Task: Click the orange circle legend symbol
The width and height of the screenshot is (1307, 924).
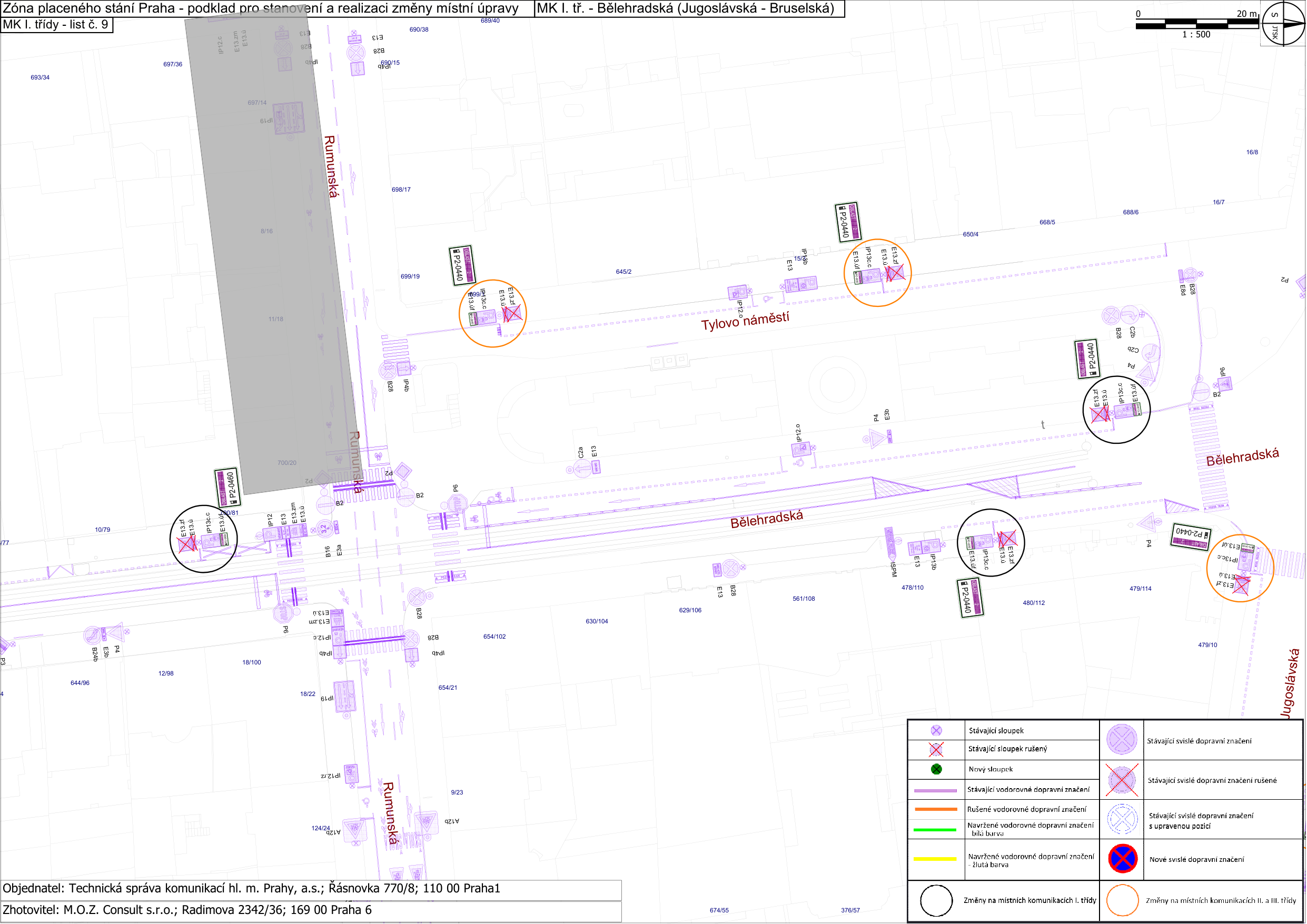Action: click(1122, 900)
